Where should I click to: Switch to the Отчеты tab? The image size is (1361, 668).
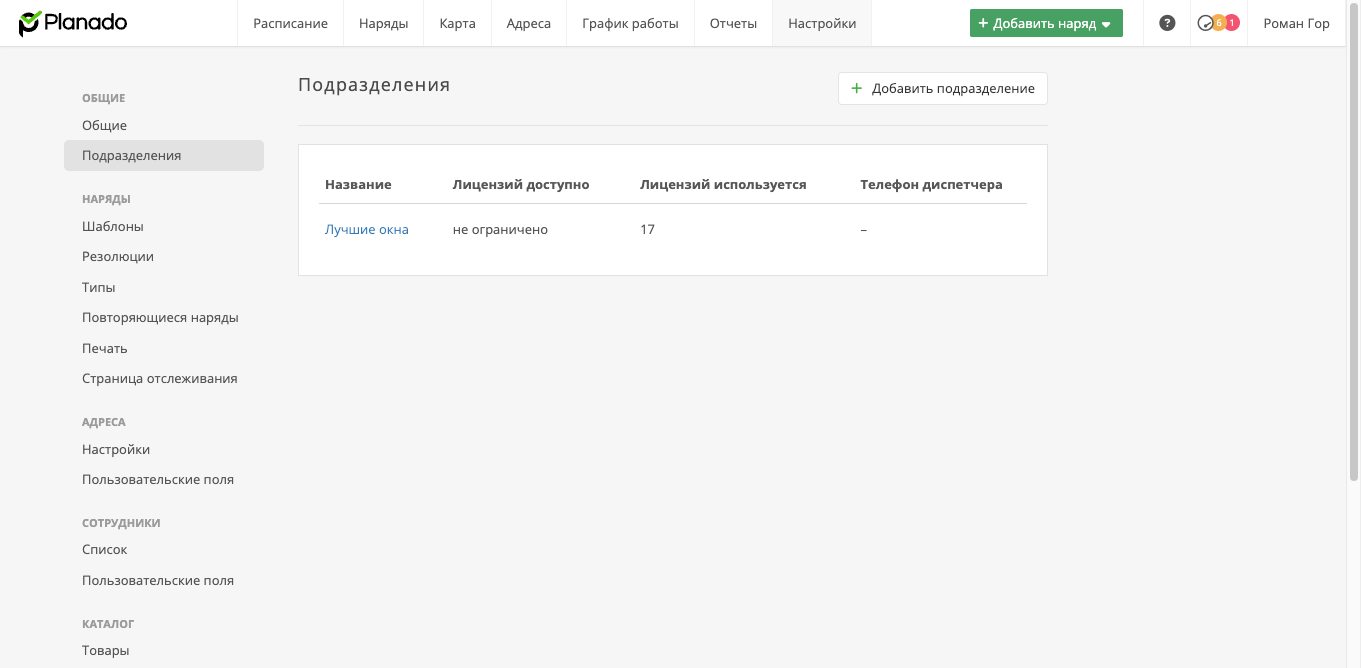(x=733, y=23)
